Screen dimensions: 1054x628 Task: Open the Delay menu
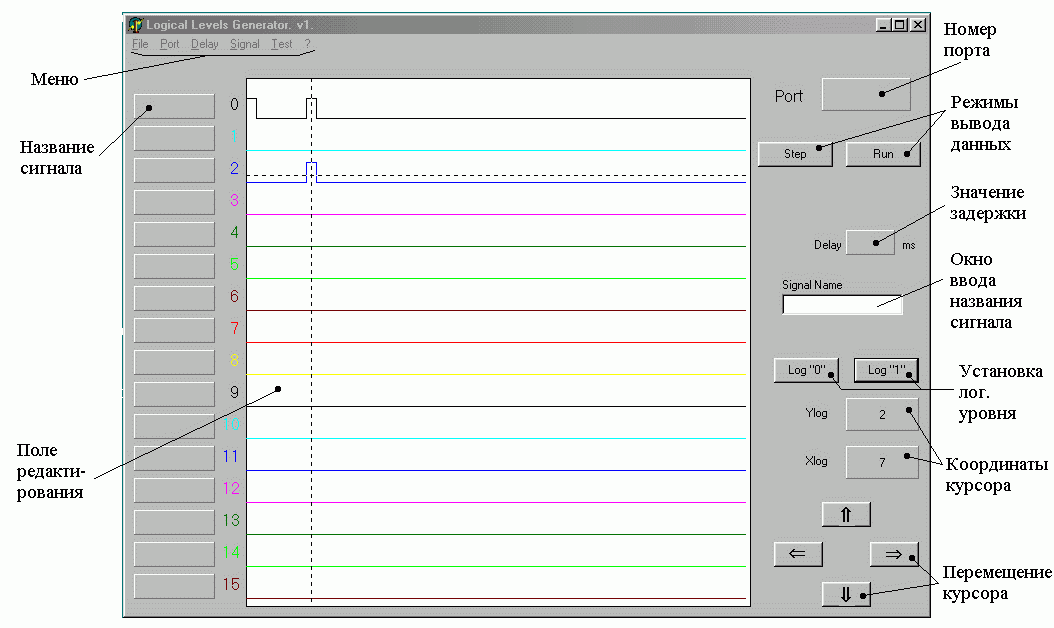[204, 45]
